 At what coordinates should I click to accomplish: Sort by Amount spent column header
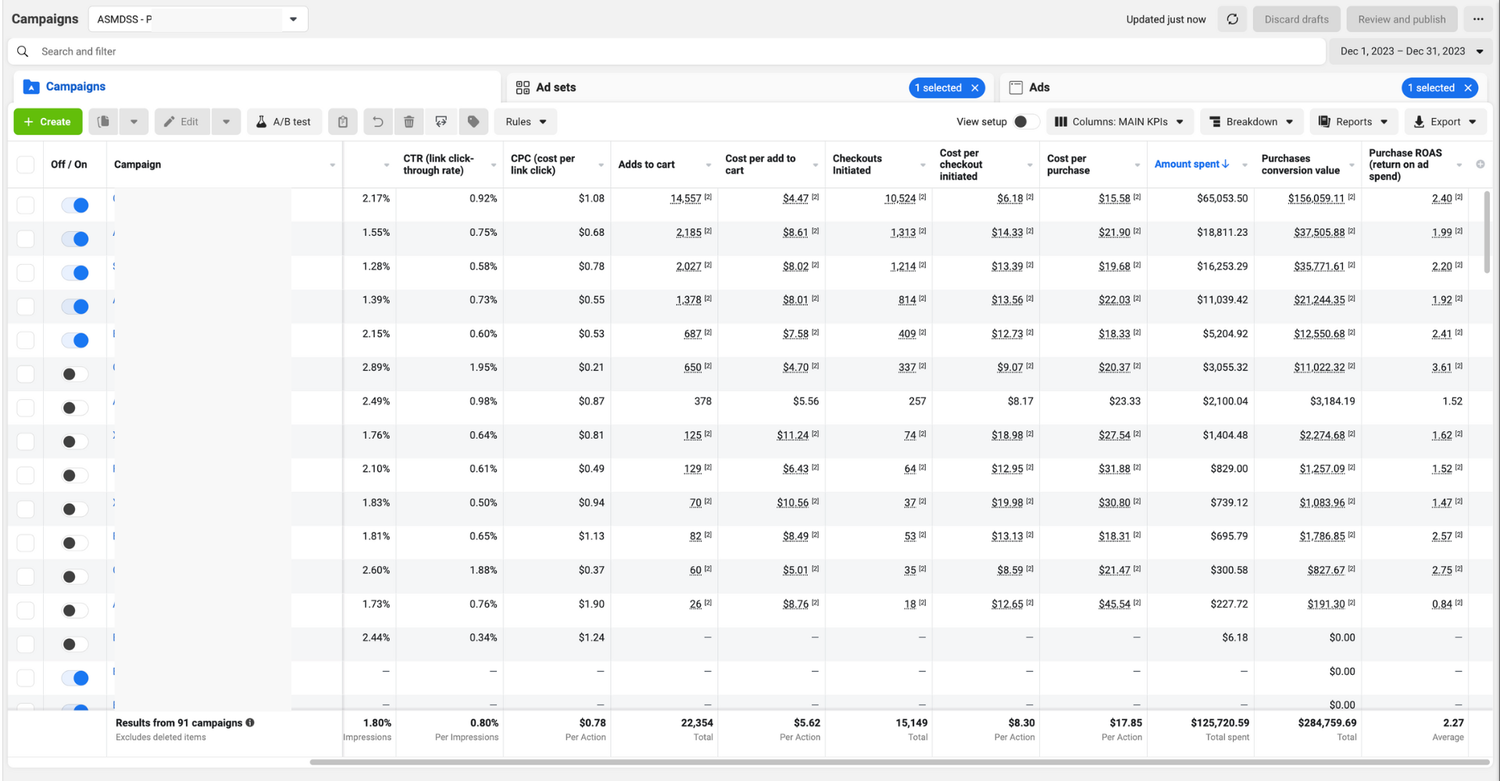1191,164
